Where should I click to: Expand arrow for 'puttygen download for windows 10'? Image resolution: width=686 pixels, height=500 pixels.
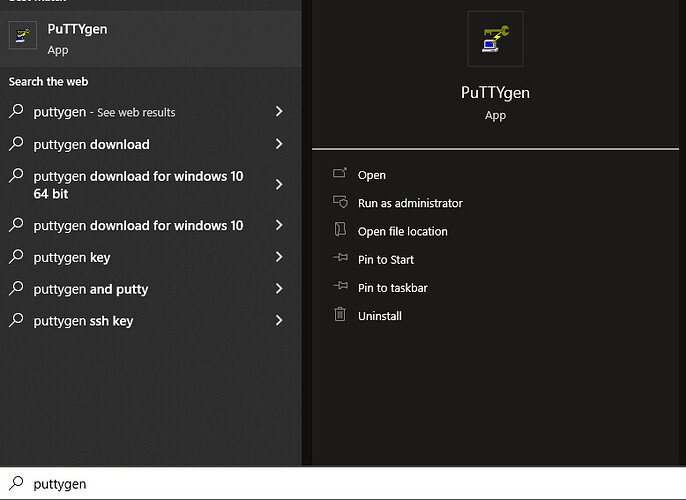click(x=279, y=225)
